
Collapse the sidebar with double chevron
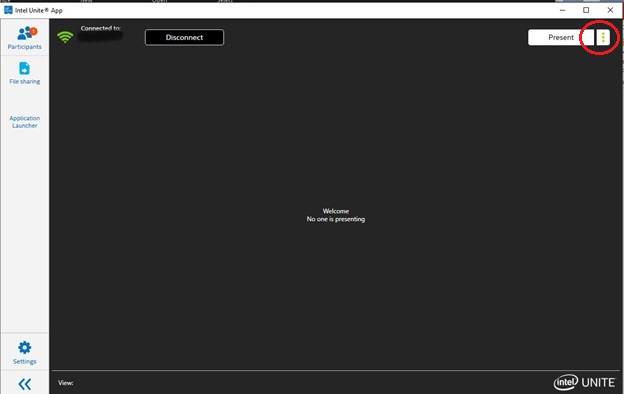click(25, 384)
